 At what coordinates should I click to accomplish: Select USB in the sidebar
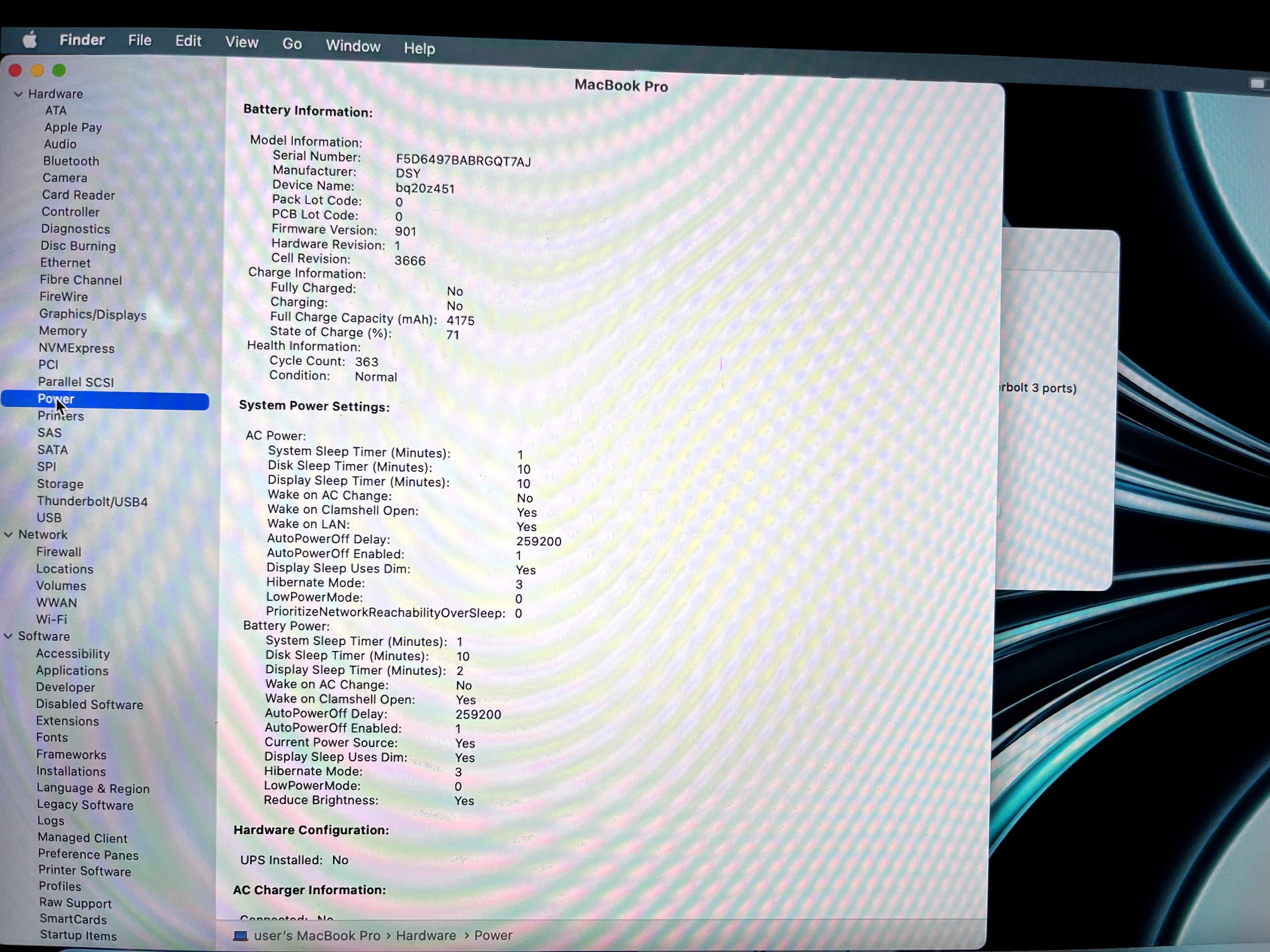coord(49,518)
